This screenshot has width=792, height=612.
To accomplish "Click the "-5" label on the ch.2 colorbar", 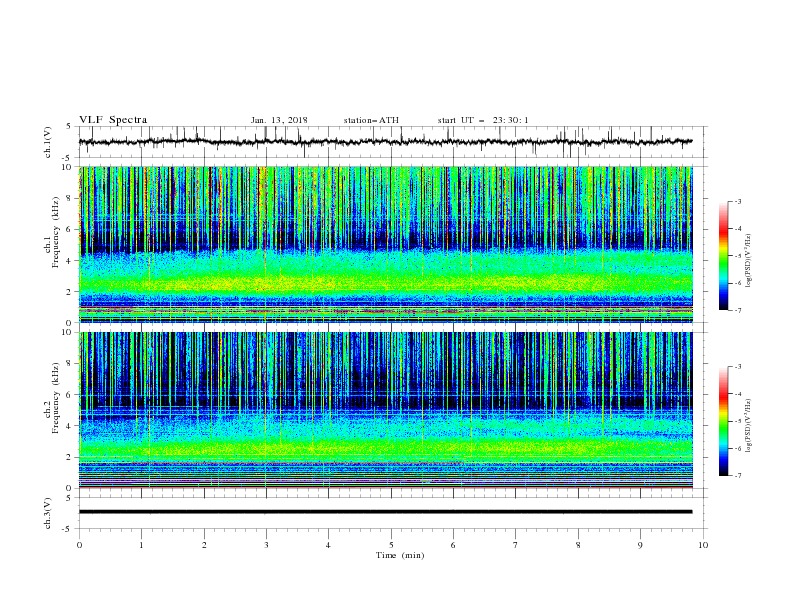I will click(737, 421).
